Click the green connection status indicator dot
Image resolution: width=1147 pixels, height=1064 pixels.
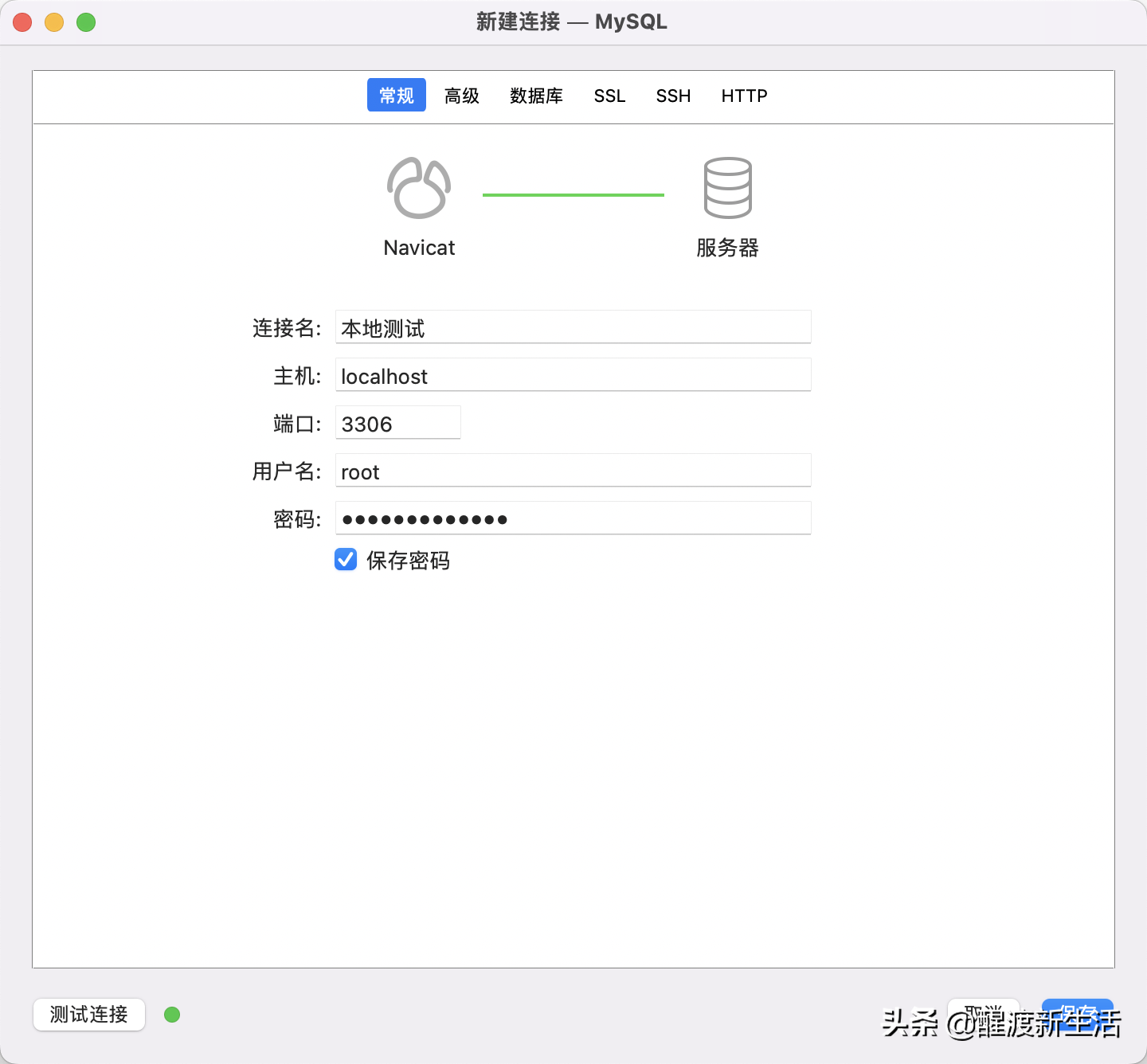[x=172, y=1015]
